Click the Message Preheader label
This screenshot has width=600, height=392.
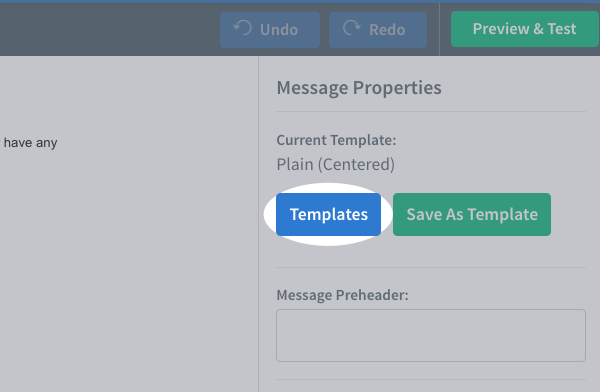342,295
